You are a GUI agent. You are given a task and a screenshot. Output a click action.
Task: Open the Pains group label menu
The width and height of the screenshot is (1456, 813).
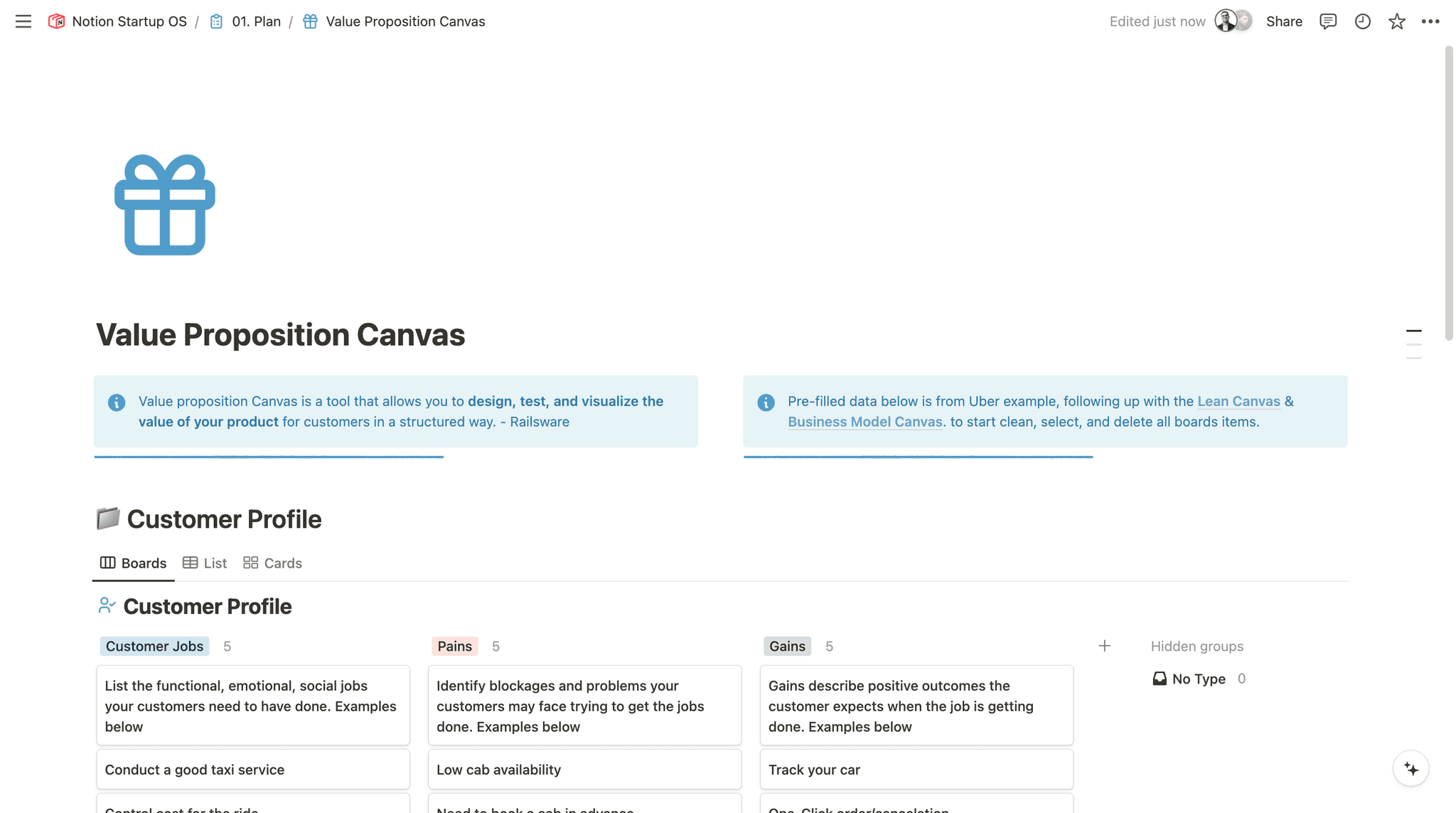(454, 646)
